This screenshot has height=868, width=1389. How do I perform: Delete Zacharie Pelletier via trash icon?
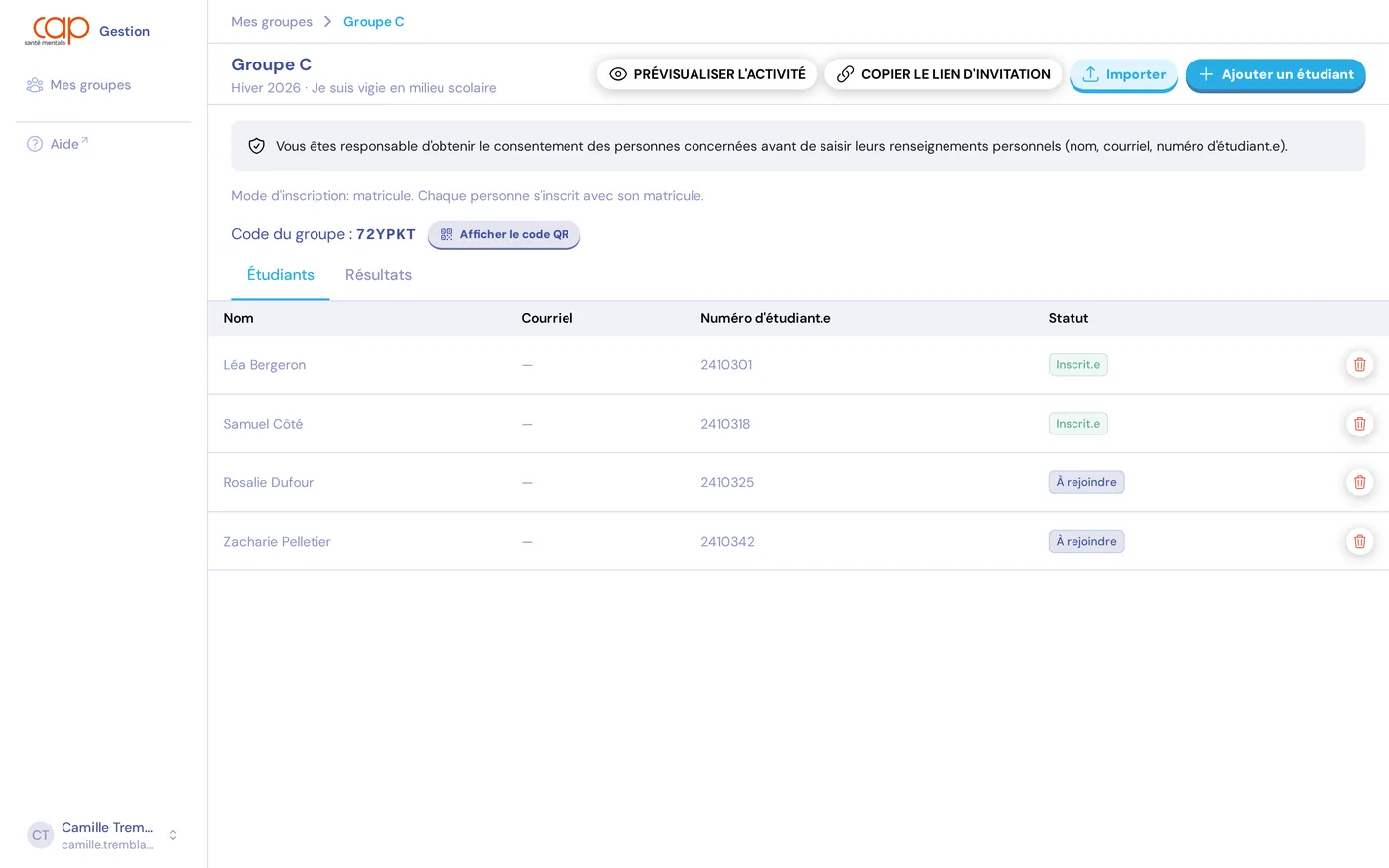1359,541
